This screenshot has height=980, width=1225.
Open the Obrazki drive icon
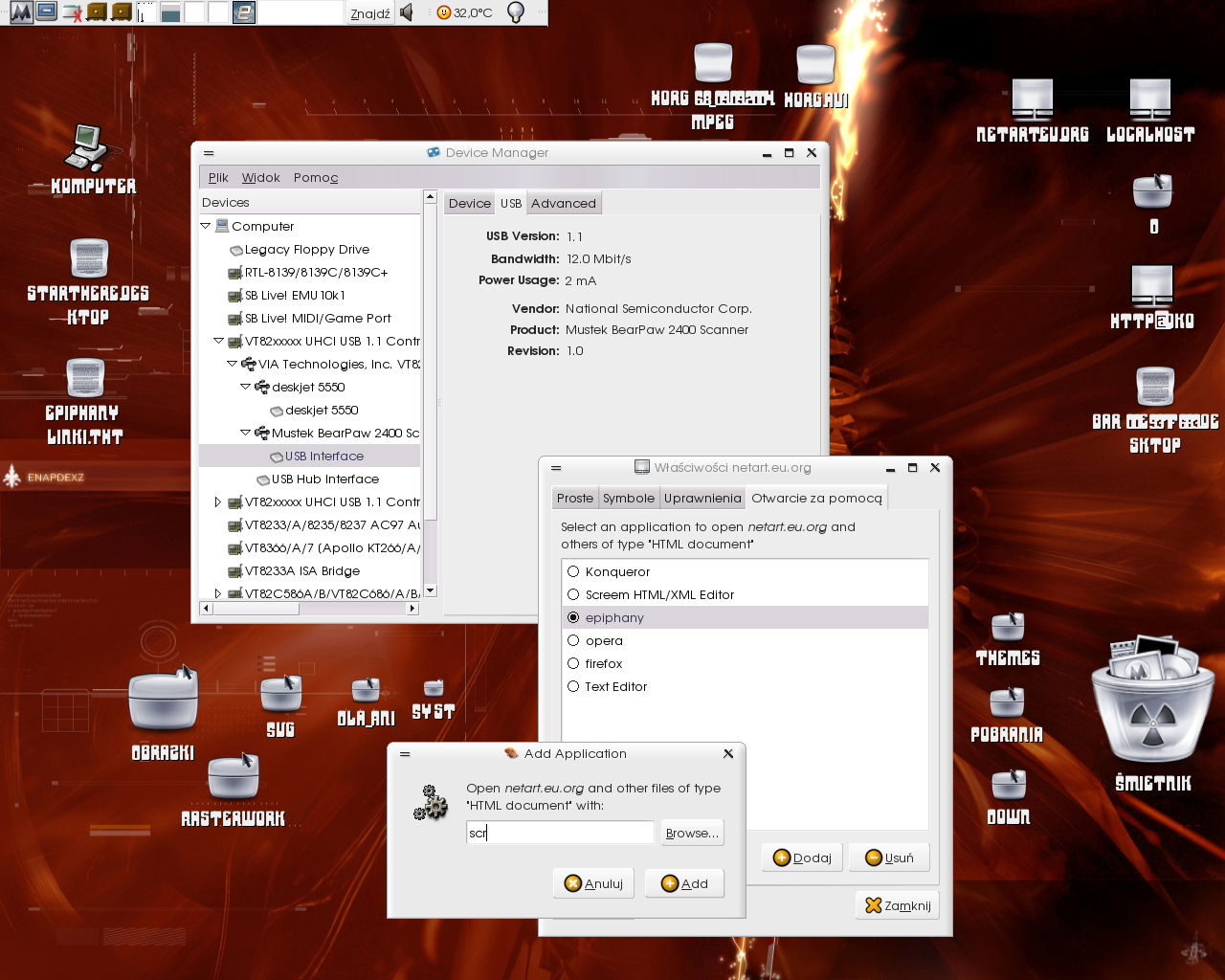click(163, 702)
